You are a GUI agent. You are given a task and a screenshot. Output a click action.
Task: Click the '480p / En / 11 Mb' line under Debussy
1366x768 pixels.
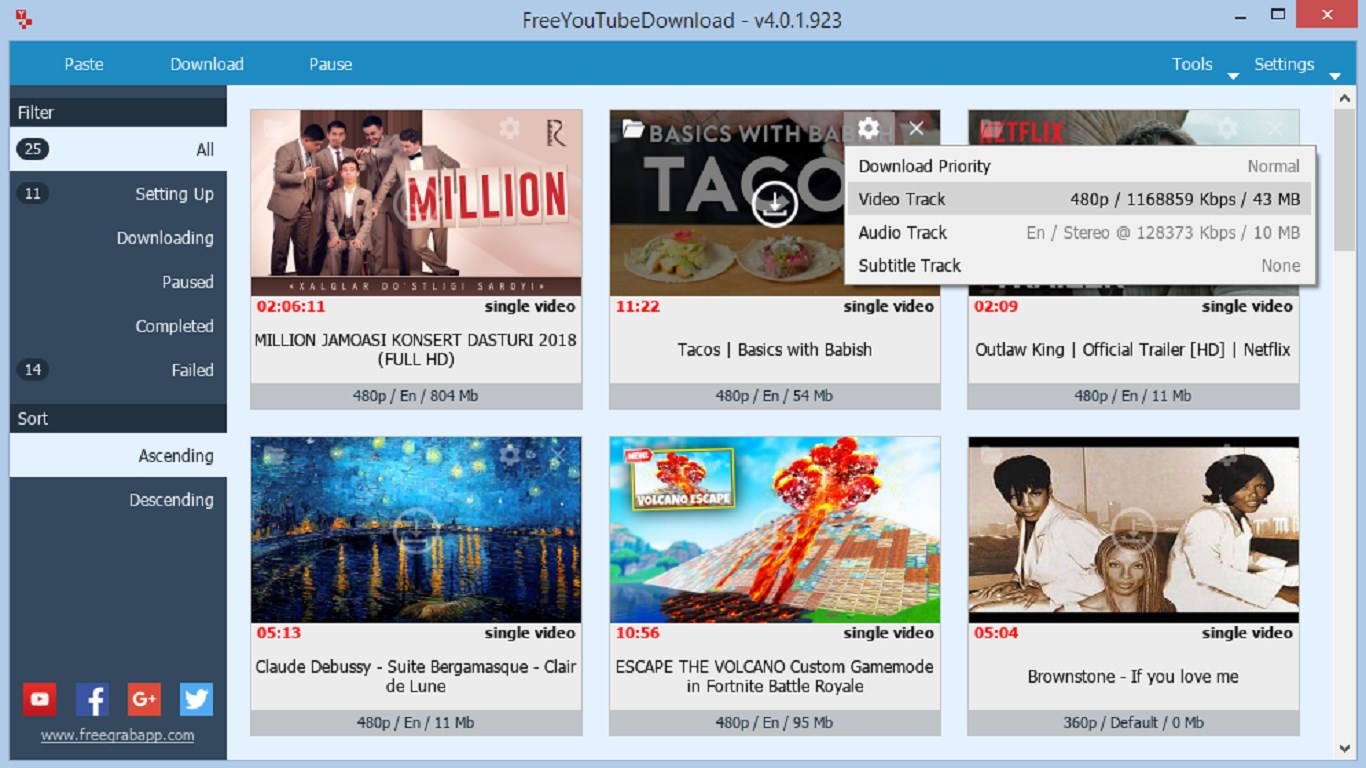pos(416,722)
